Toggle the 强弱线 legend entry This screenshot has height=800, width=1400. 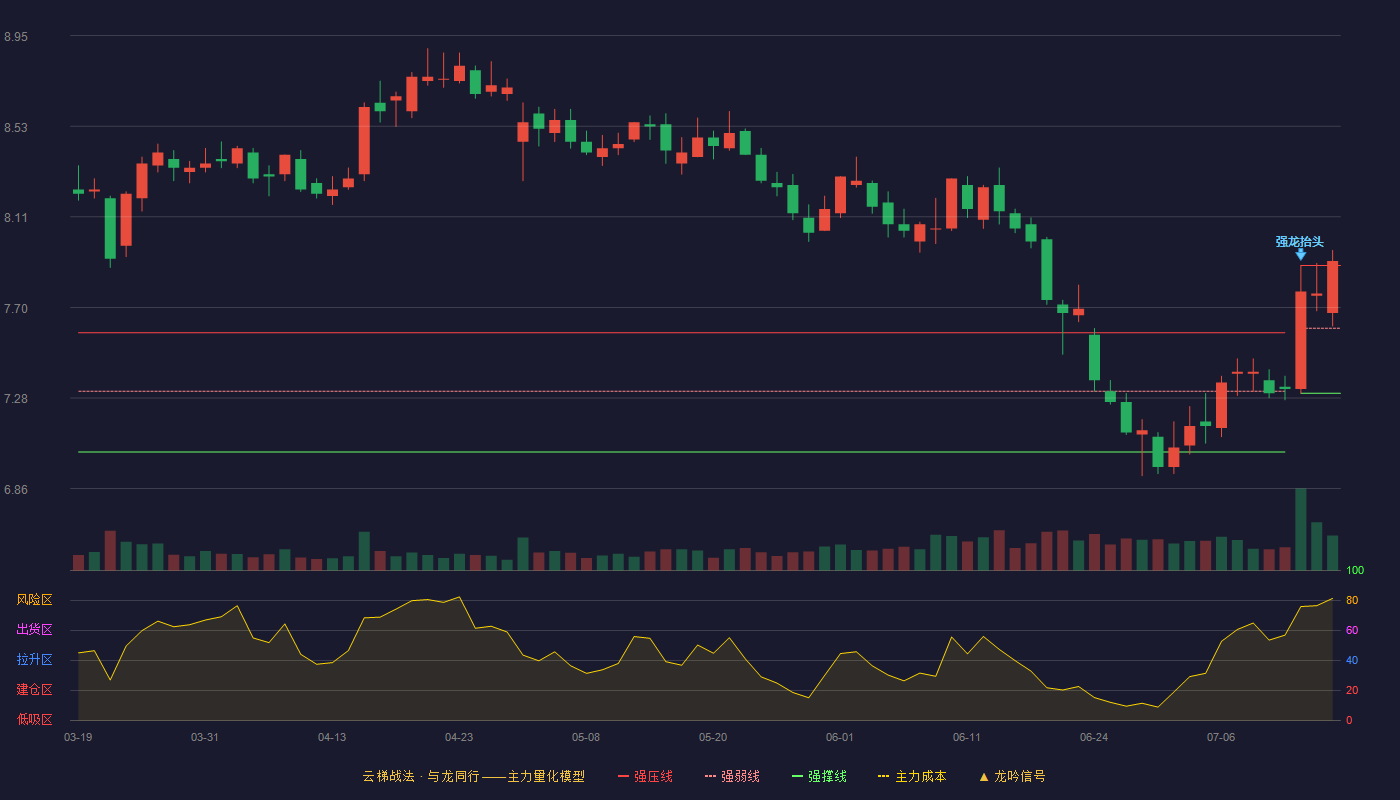tap(732, 776)
